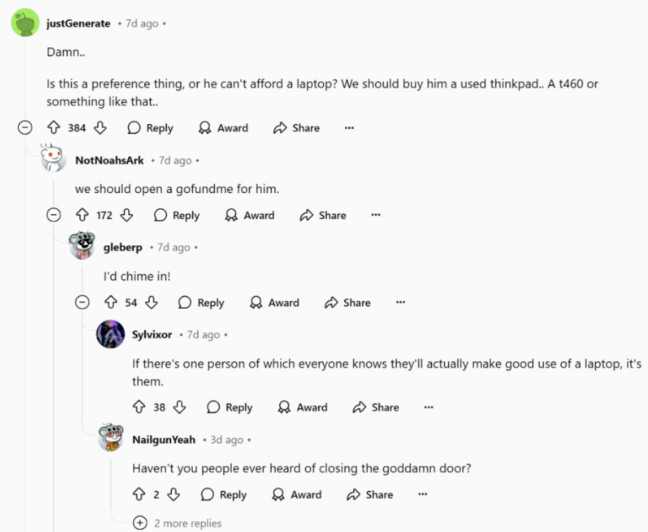Reply to NailgunYeah's comment
648x532 pixels.
pos(224,494)
